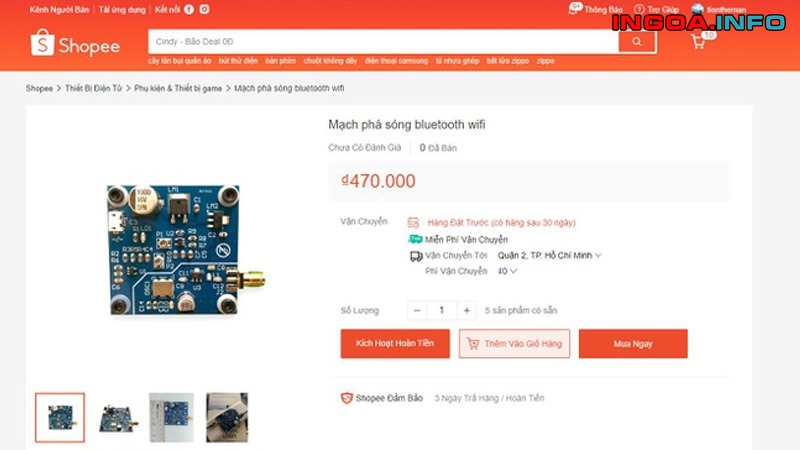The image size is (800, 450).
Task: Open Thiết Bị Điện Tử breadcrumb link
Action: point(93,88)
